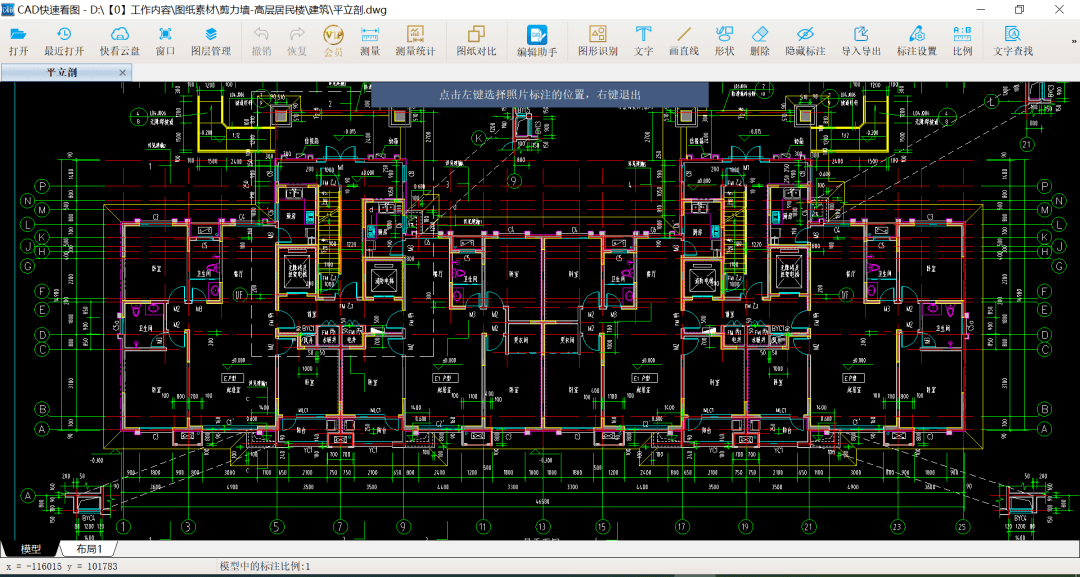Screen dimensions: 1080x577
Task: Select the 测量 measure tool
Action: pyautogui.click(x=370, y=40)
